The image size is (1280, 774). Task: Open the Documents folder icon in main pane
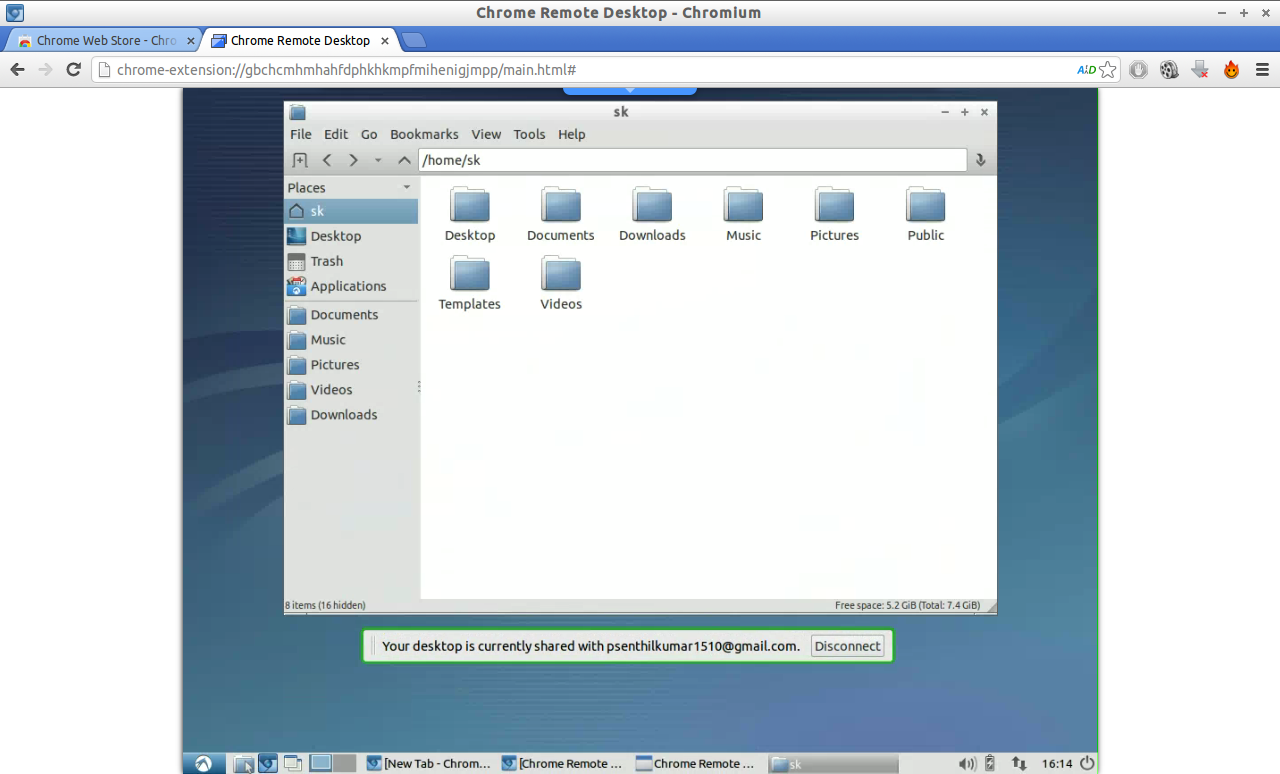coord(561,205)
